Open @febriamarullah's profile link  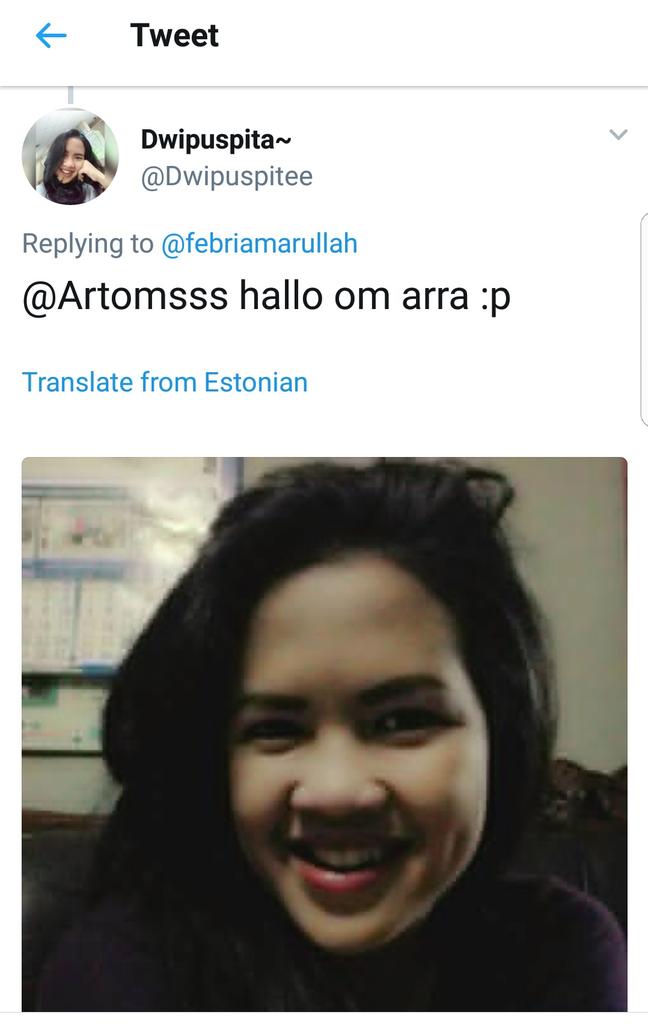(x=259, y=244)
